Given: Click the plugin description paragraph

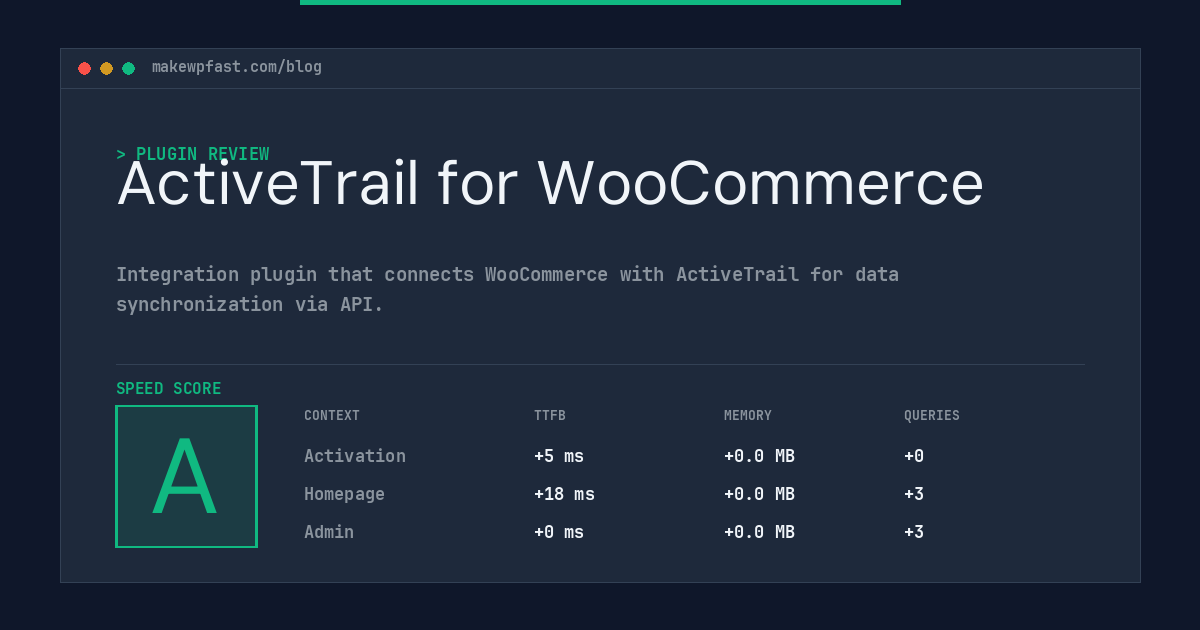Looking at the screenshot, I should [507, 289].
